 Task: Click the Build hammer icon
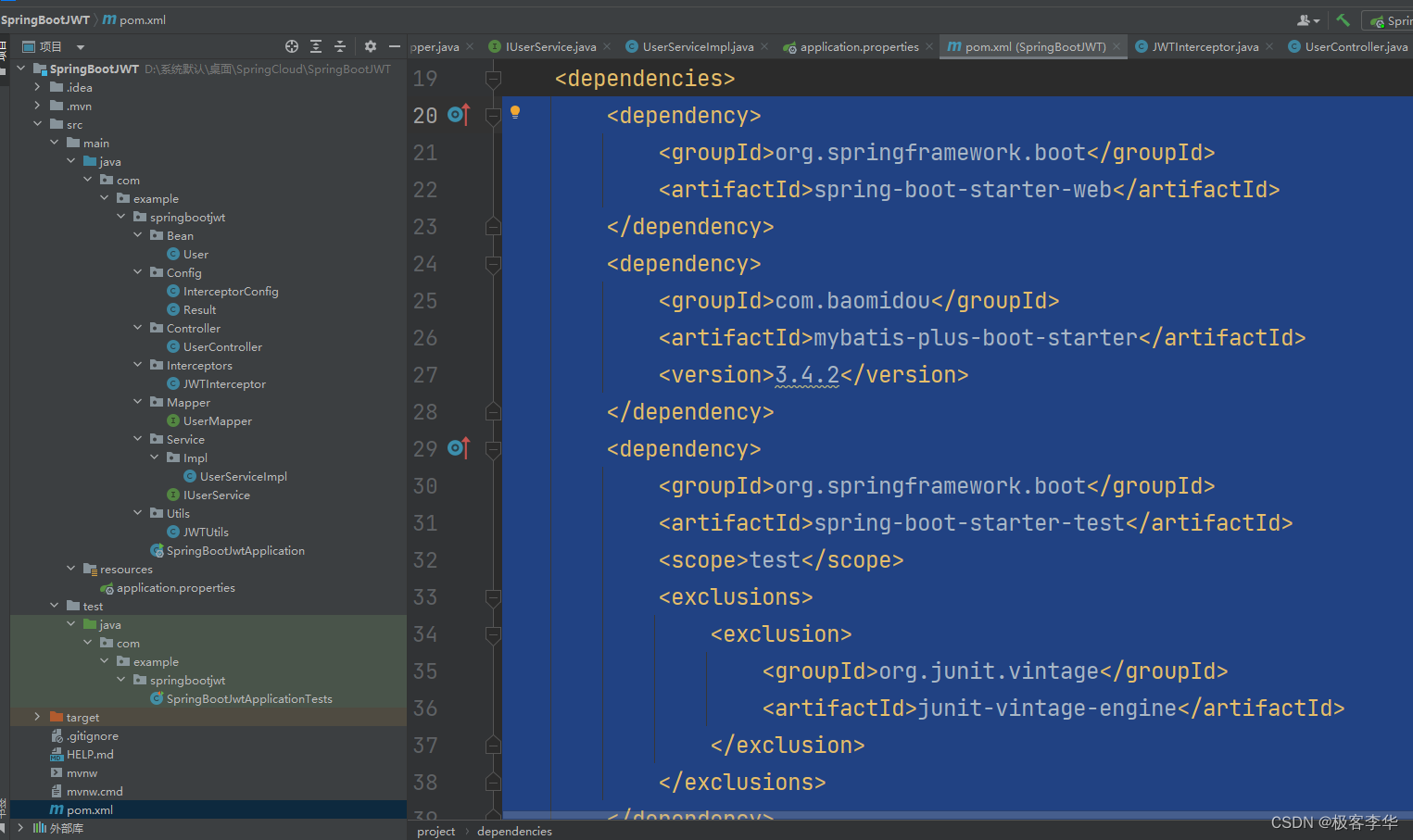click(x=1343, y=19)
